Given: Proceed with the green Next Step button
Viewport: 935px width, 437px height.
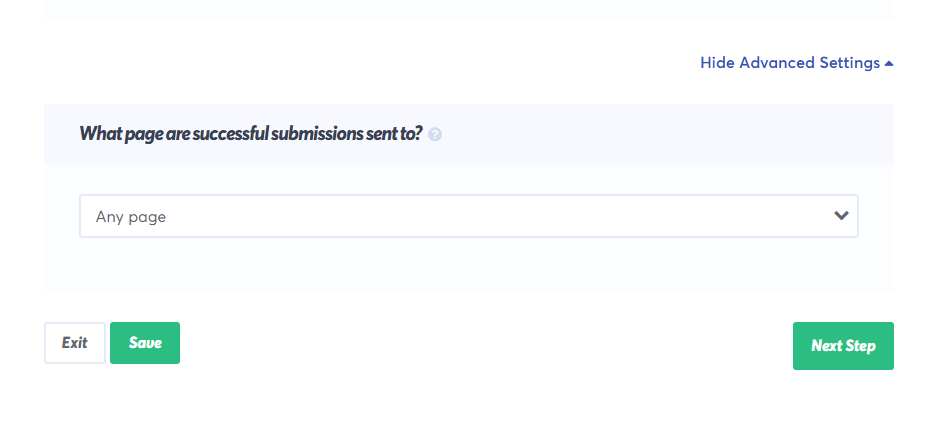Looking at the screenshot, I should tap(843, 346).
